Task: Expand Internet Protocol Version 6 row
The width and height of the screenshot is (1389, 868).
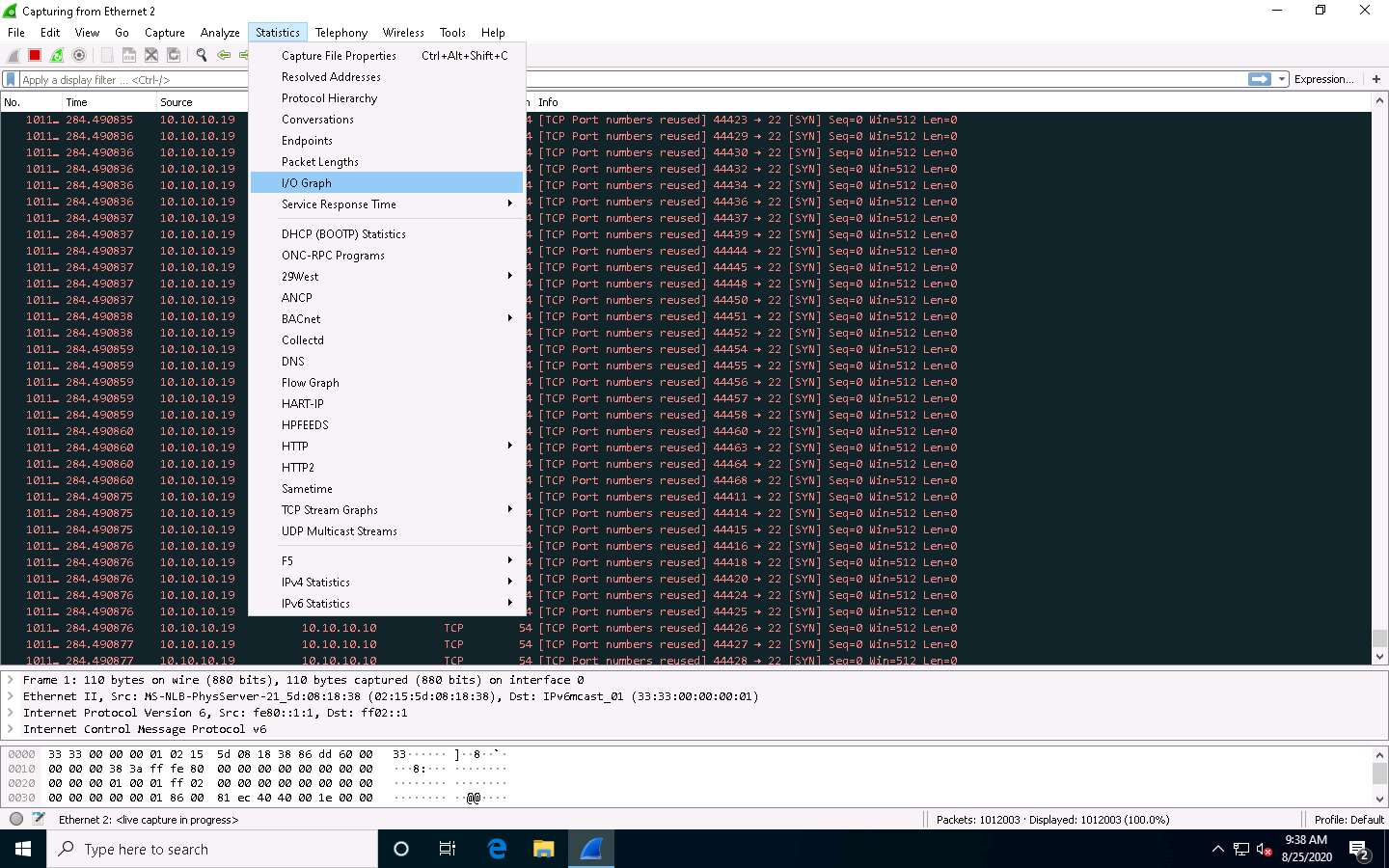Action: click(11, 713)
